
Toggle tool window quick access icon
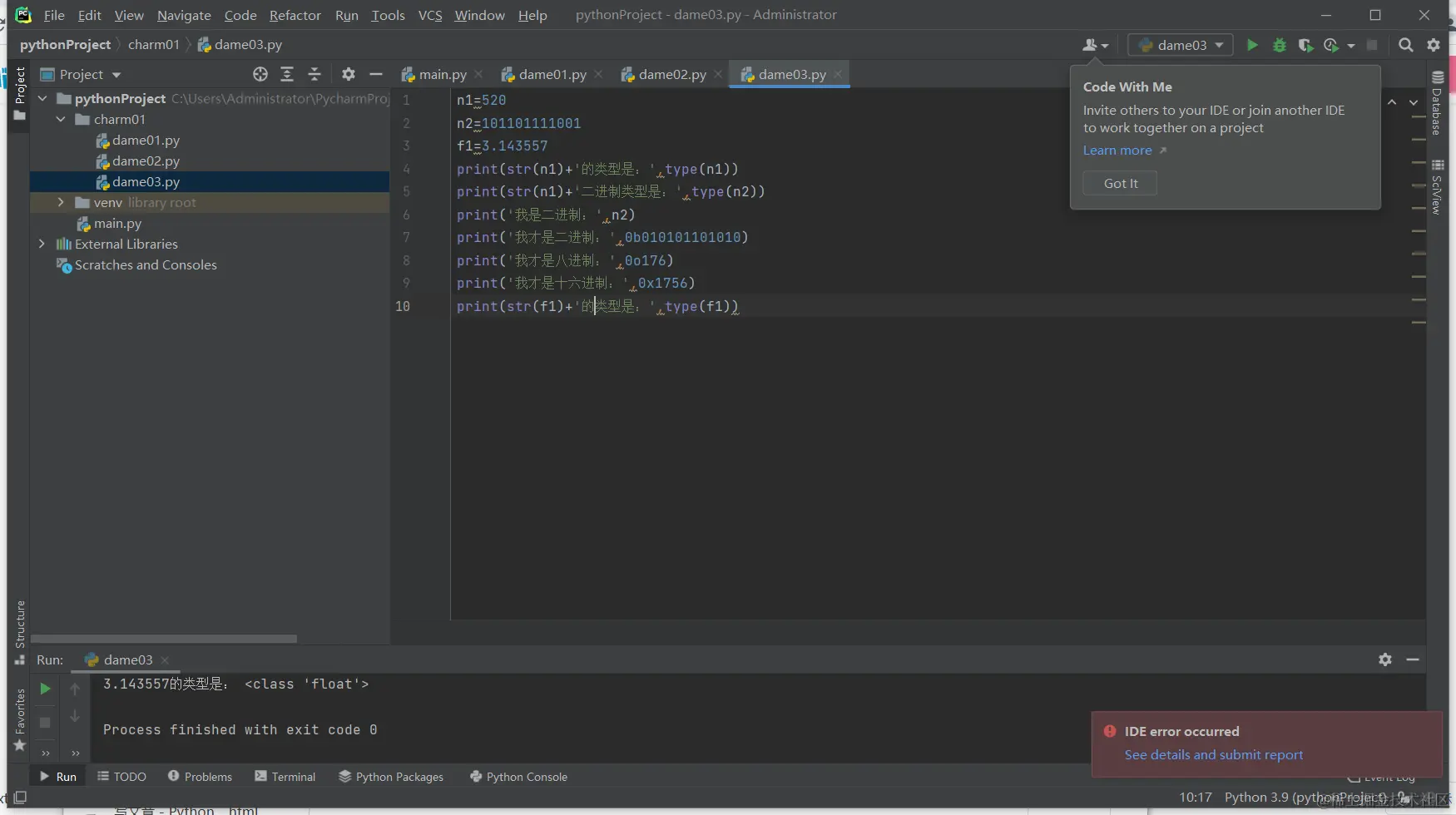(21, 797)
